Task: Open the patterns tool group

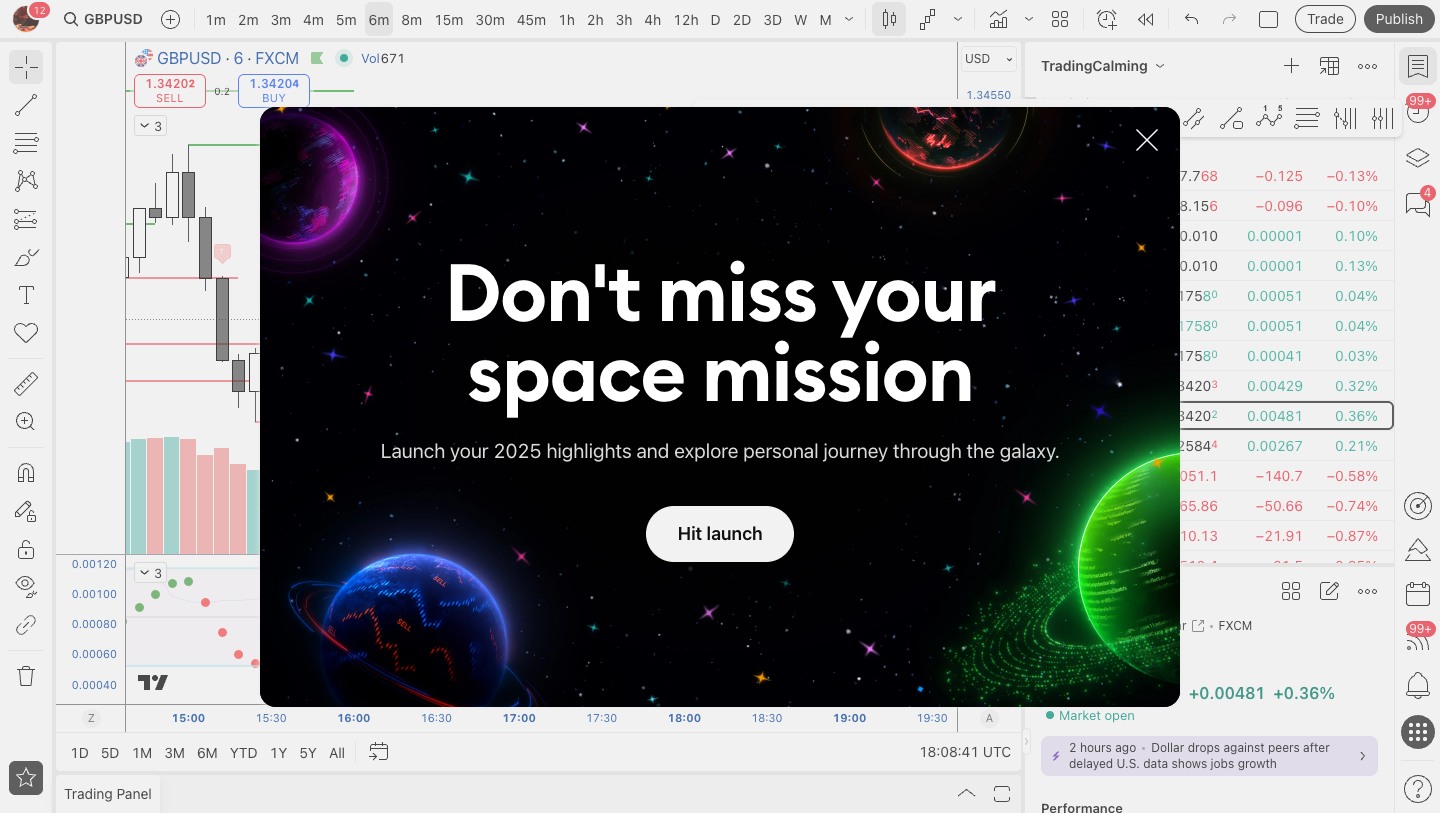Action: pos(26,181)
